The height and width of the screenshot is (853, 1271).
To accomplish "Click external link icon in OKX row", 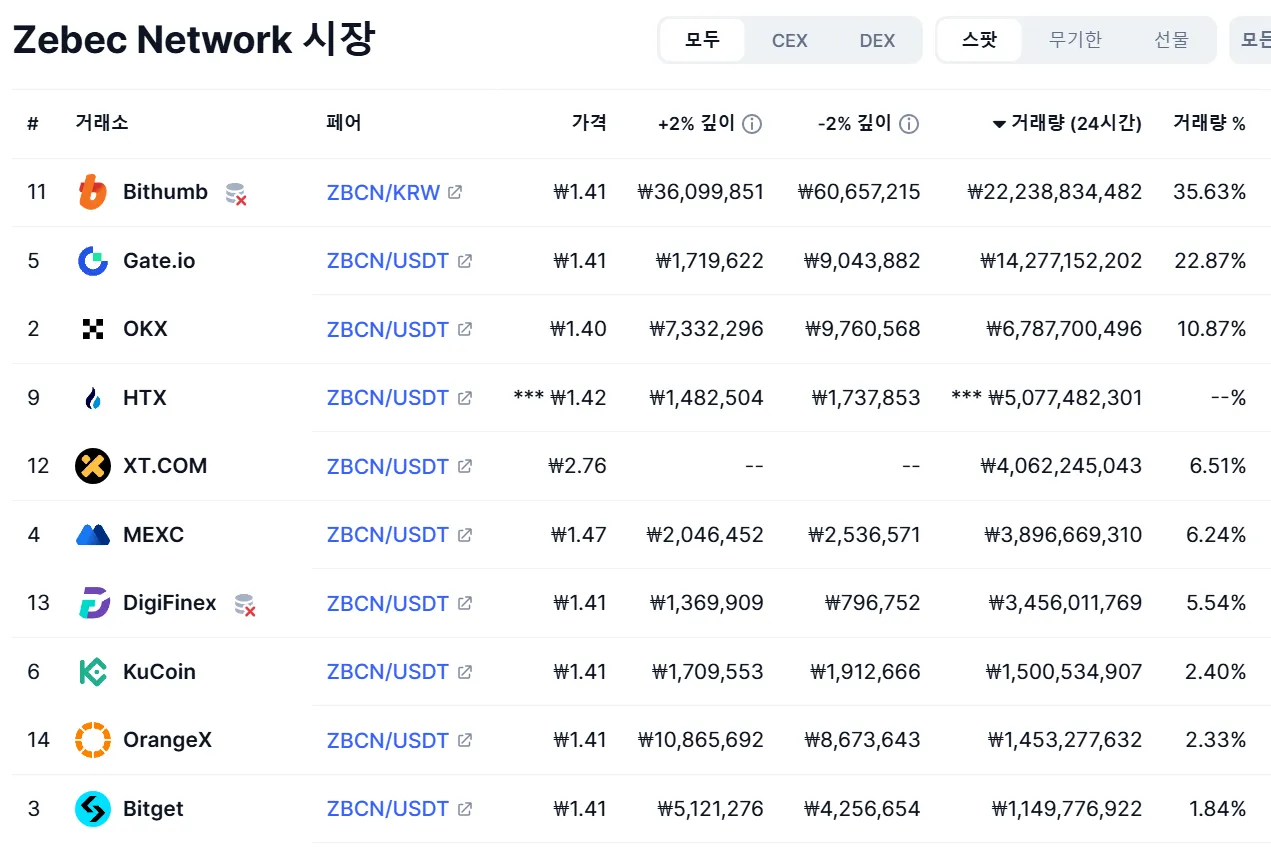I will click(x=464, y=329).
